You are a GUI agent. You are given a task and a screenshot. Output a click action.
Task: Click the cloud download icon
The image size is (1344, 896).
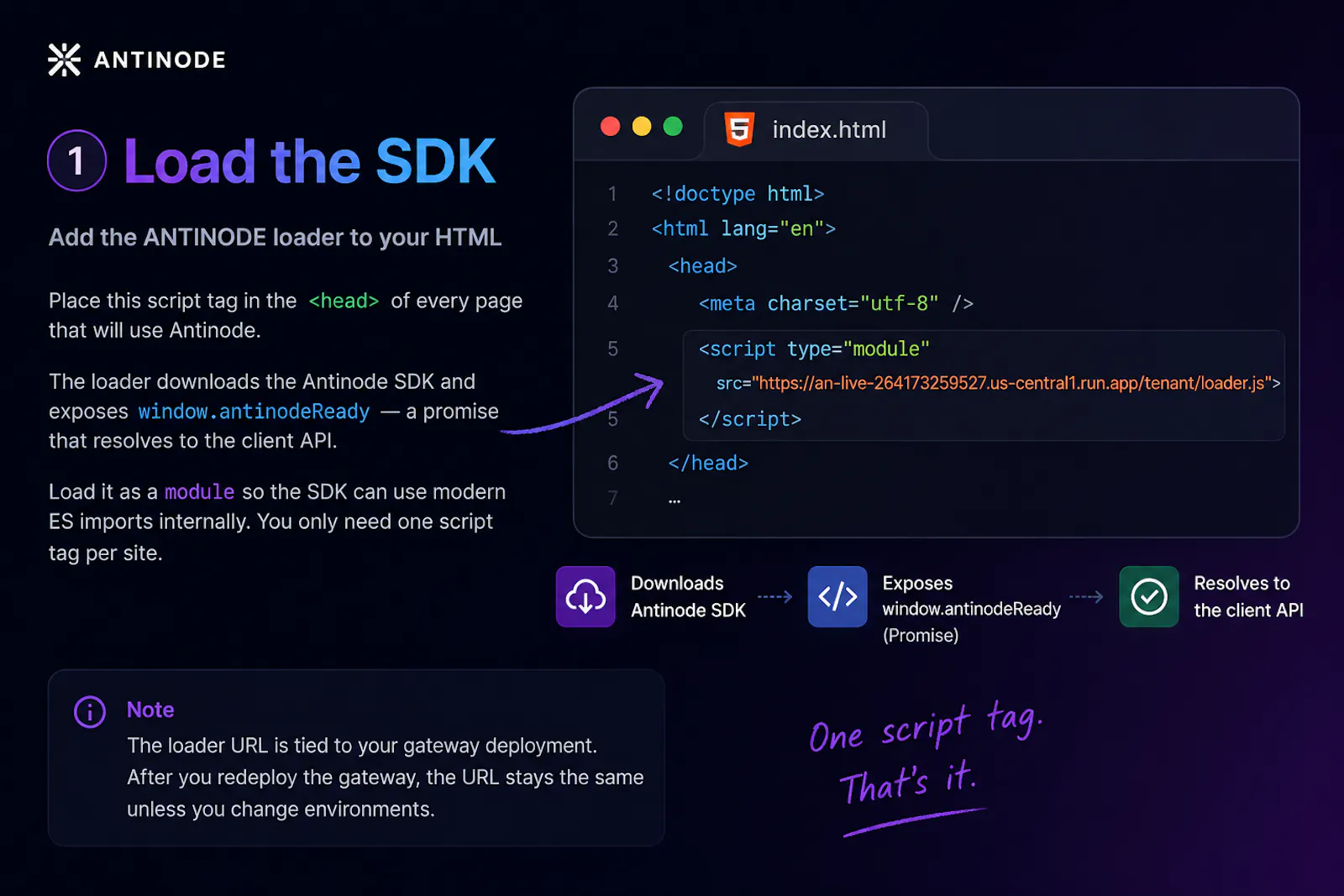pos(585,597)
